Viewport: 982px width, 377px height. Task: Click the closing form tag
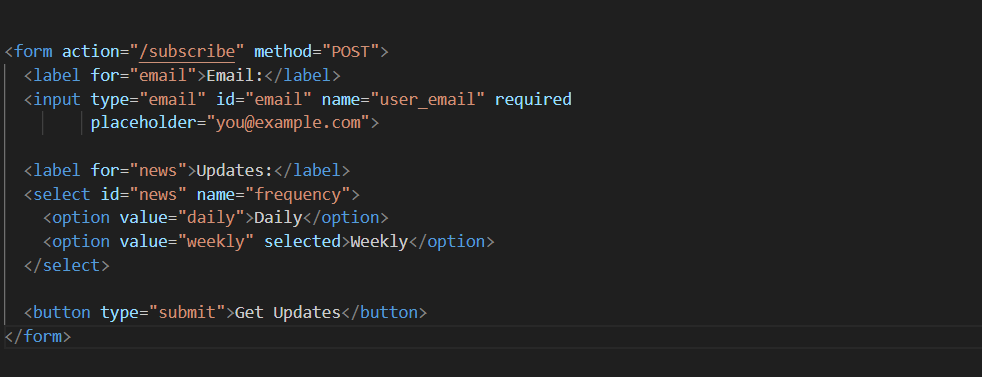coord(38,336)
